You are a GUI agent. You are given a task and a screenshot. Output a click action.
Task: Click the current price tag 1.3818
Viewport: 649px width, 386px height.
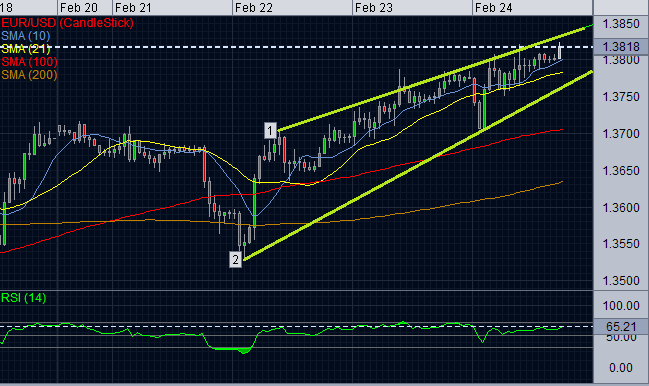[x=621, y=47]
